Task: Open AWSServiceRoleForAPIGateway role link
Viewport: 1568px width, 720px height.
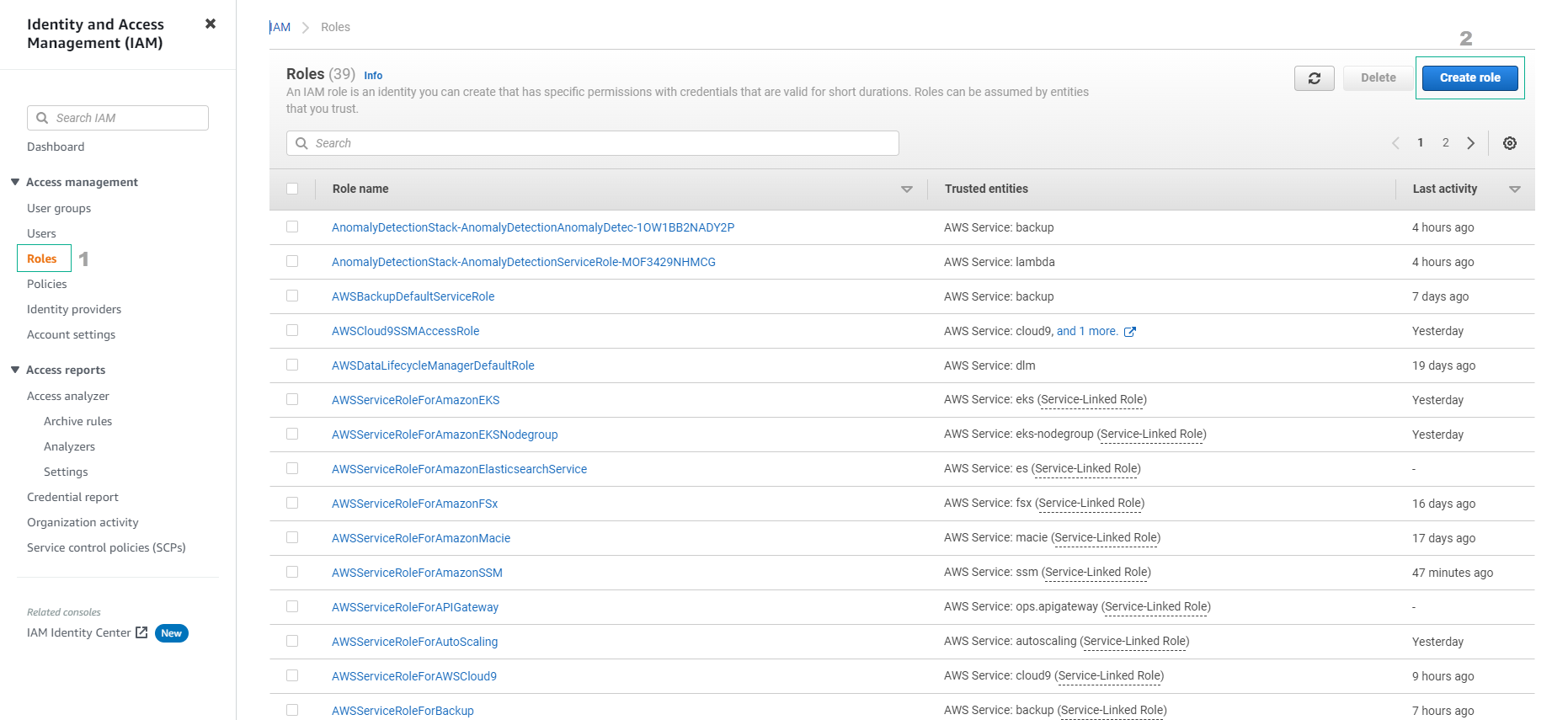Action: 415,607
